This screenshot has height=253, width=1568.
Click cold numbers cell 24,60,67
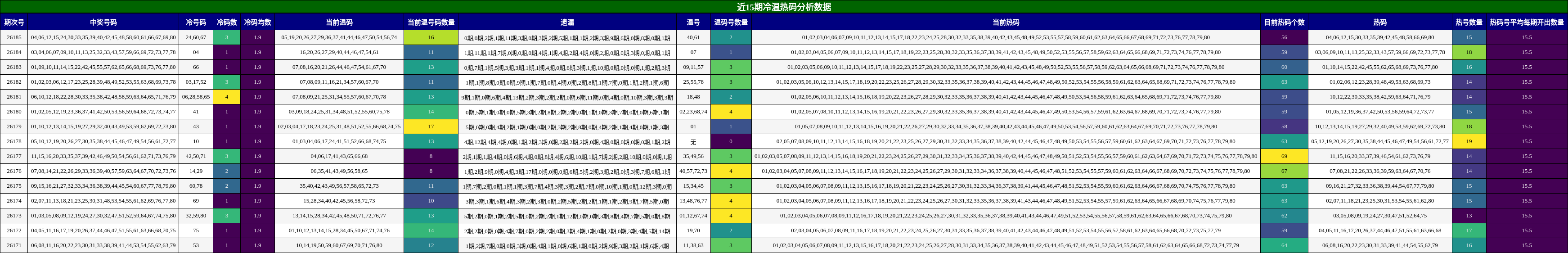[196, 37]
